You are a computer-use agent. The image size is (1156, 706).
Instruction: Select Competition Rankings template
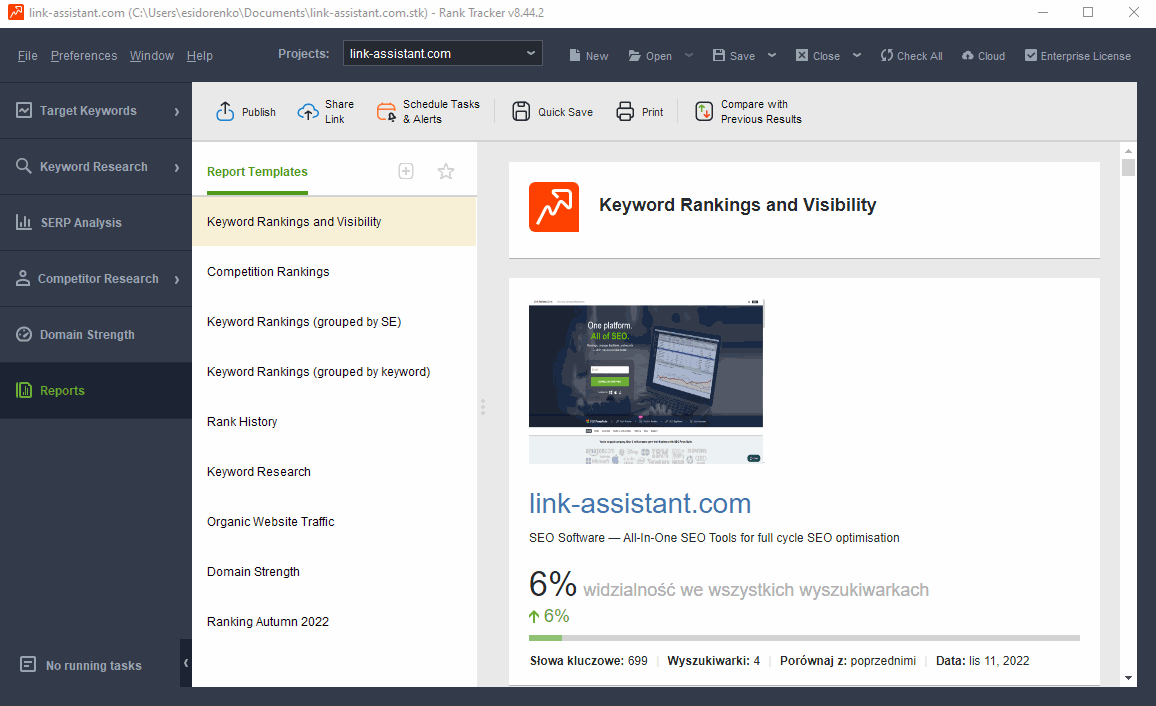tap(334, 271)
